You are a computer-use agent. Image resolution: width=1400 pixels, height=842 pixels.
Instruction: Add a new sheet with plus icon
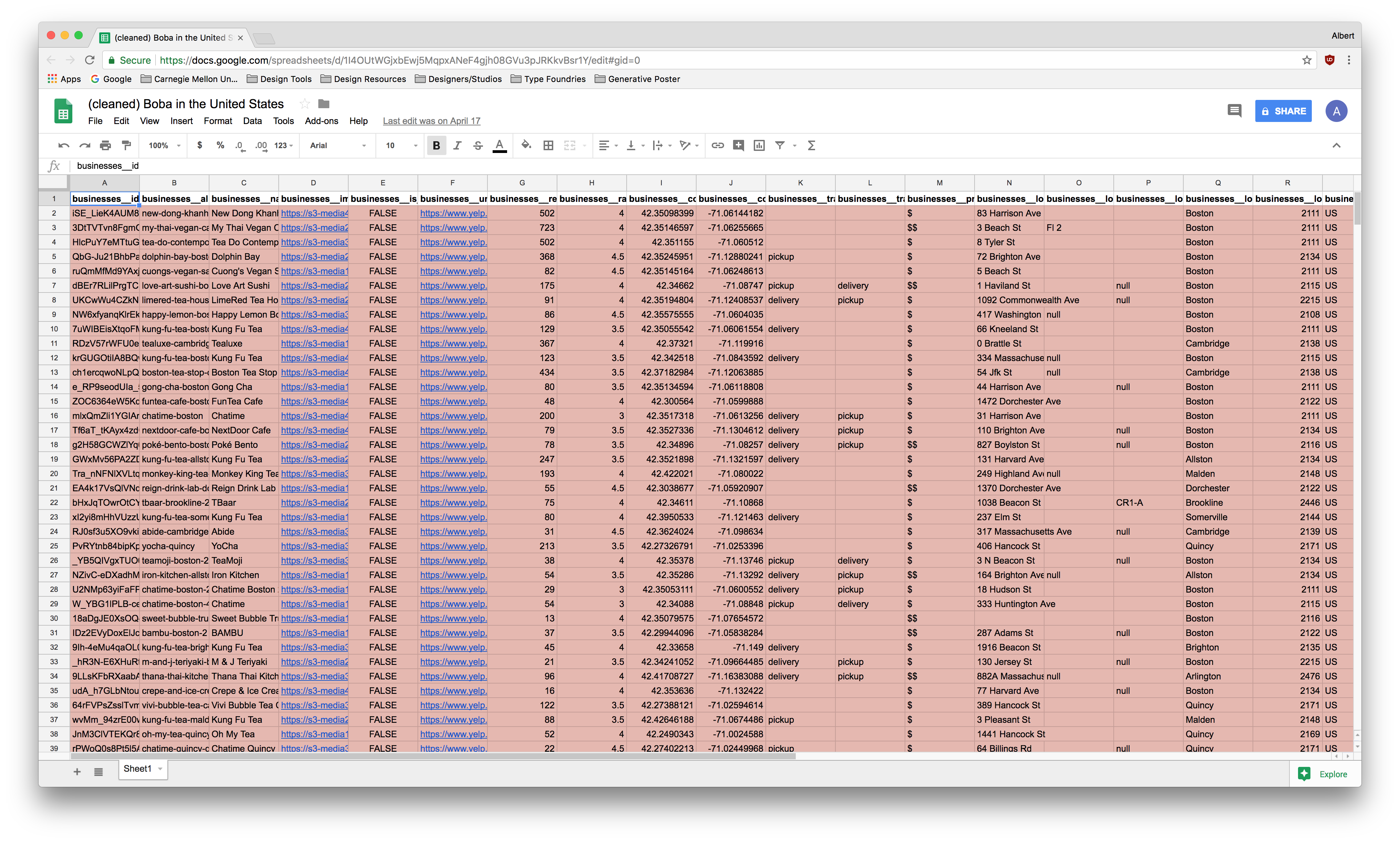click(77, 772)
